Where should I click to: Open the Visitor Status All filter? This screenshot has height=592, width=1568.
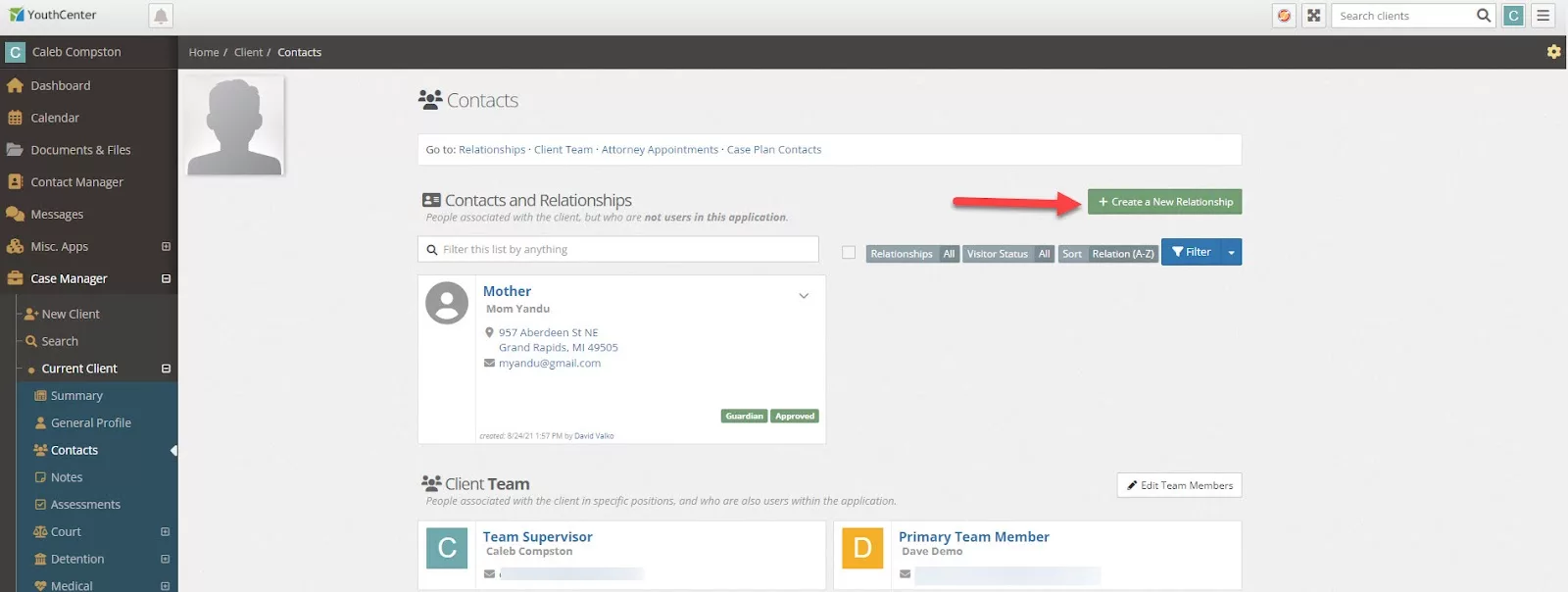[1008, 254]
